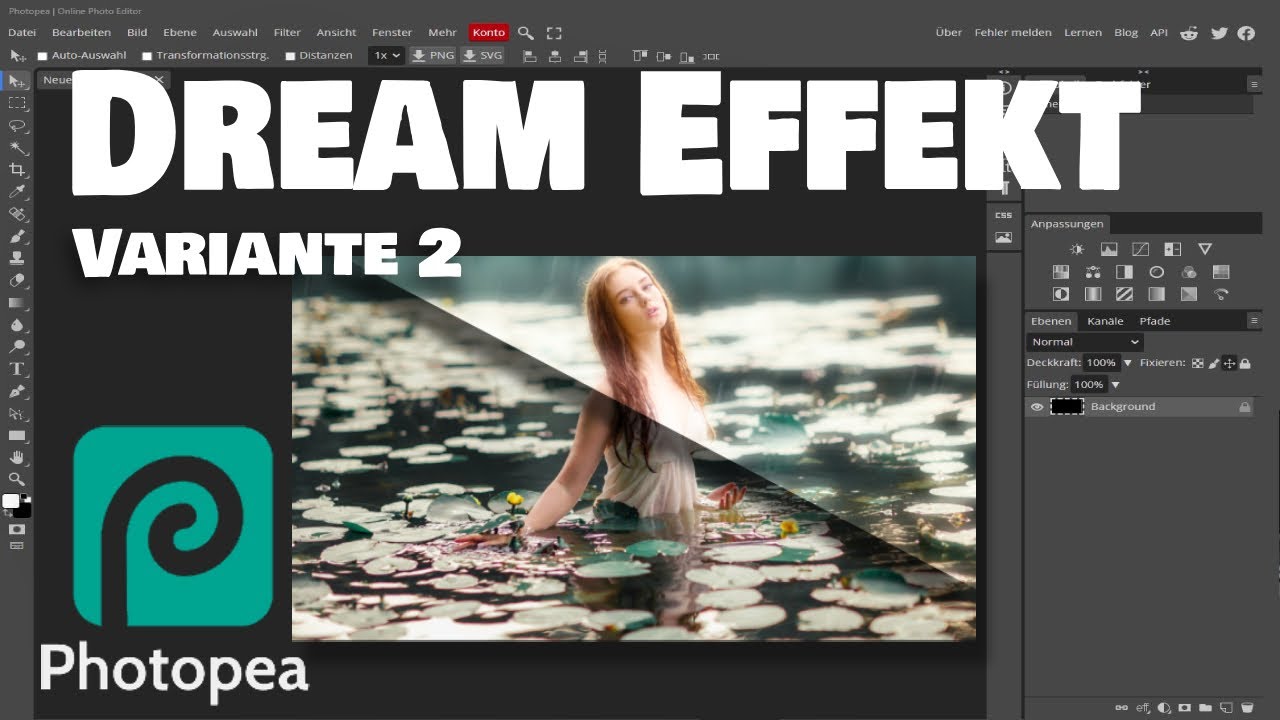This screenshot has height=720, width=1280.
Task: Select the Clone Stamp tool
Action: point(17,259)
